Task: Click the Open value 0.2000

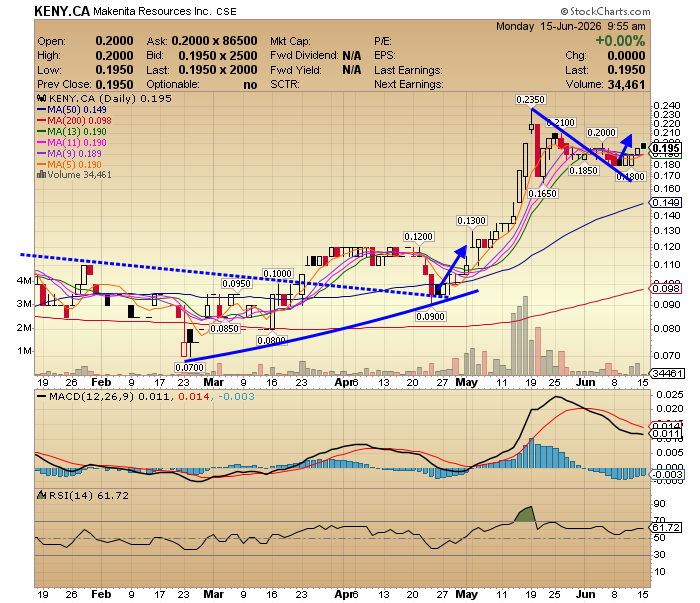Action: click(114, 41)
